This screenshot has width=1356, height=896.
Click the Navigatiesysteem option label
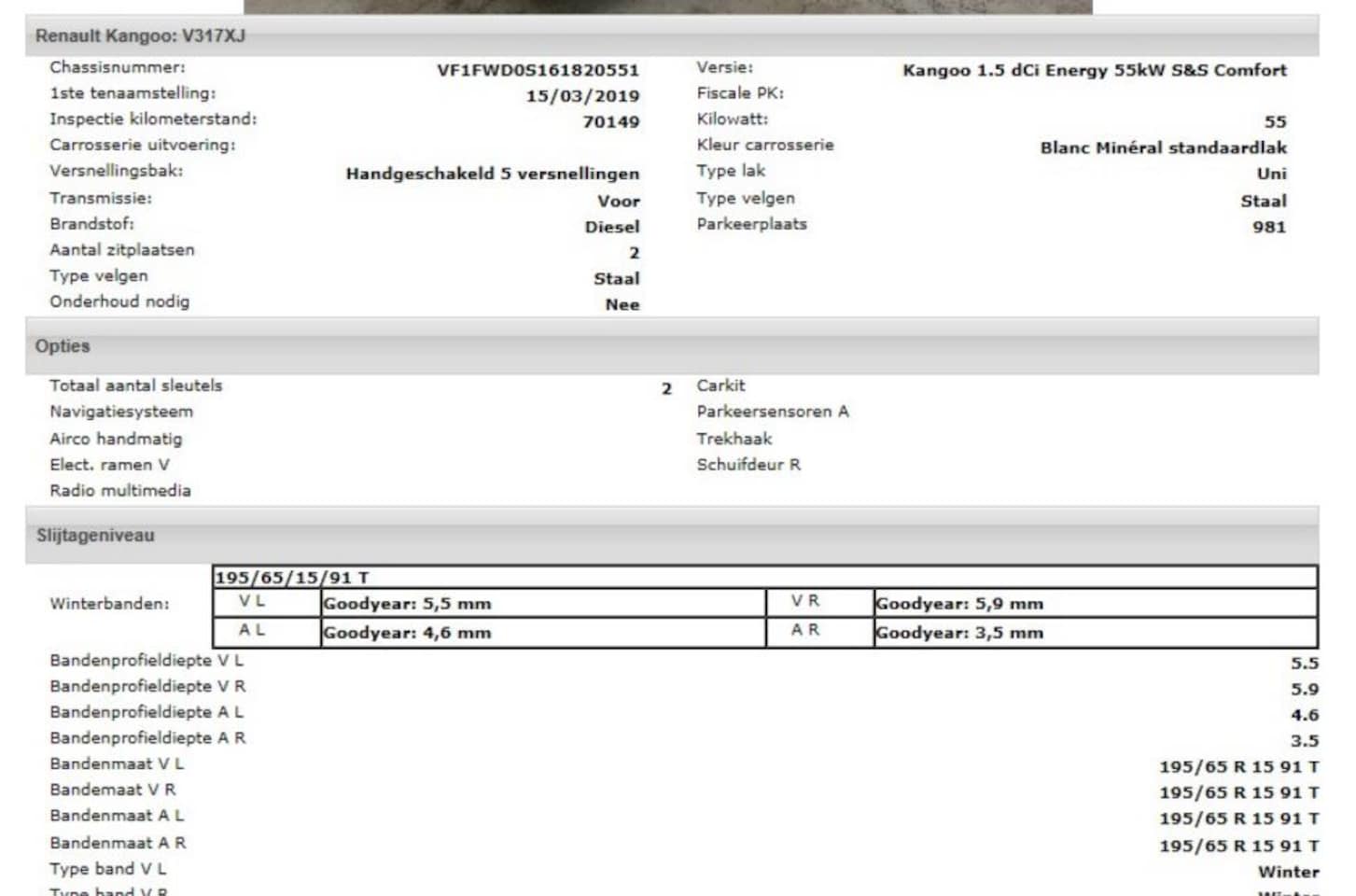tap(121, 412)
